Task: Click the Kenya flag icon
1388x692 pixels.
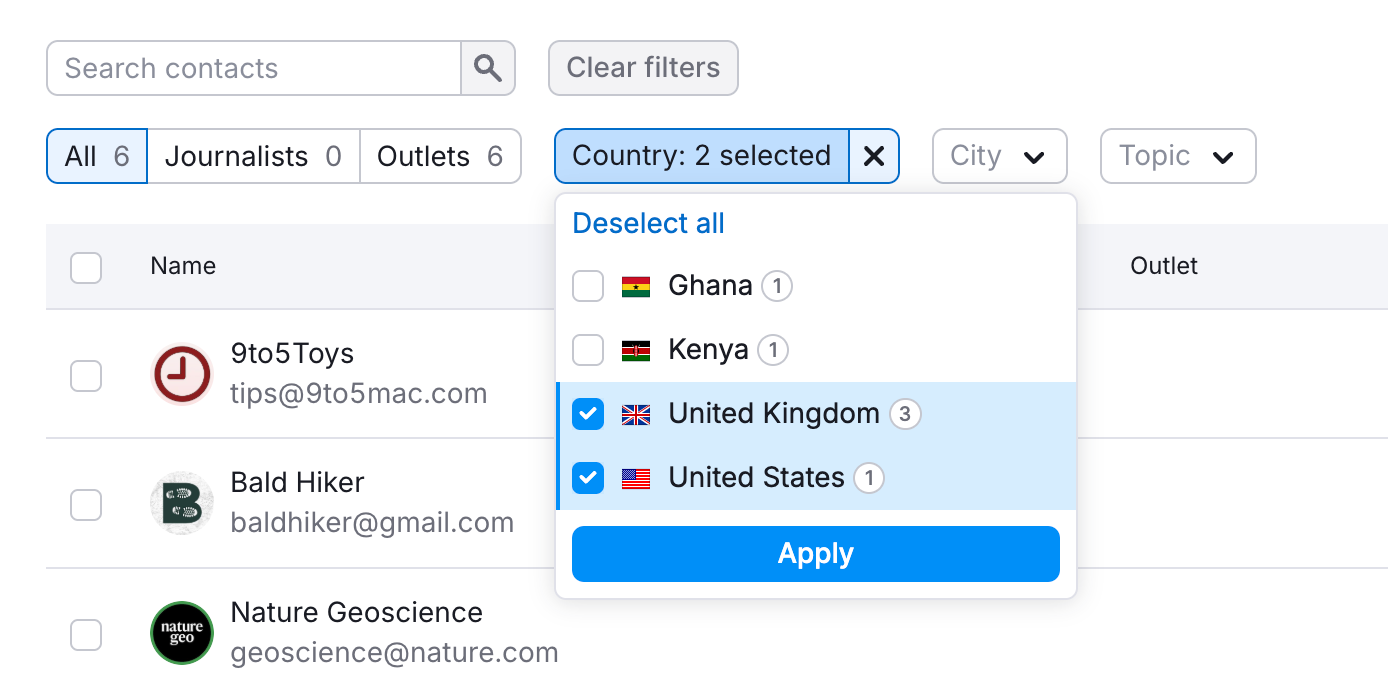Action: coord(636,351)
